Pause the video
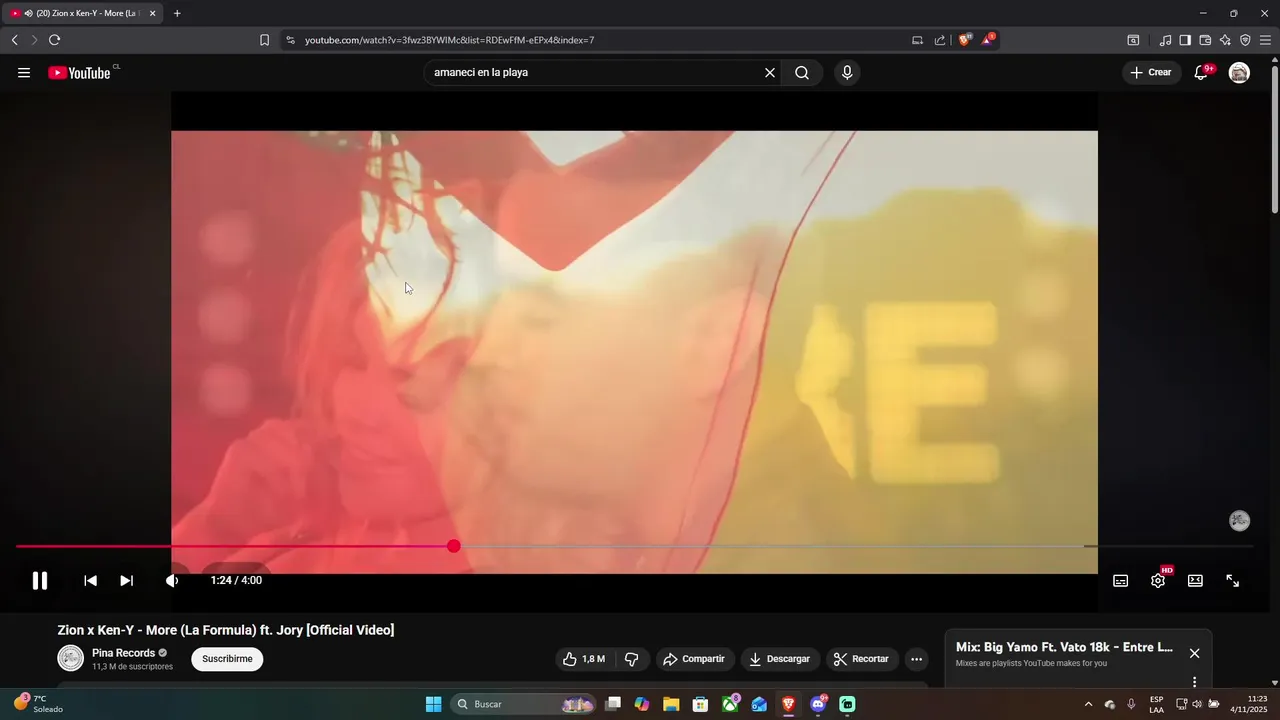This screenshot has width=1280, height=720. 40,580
